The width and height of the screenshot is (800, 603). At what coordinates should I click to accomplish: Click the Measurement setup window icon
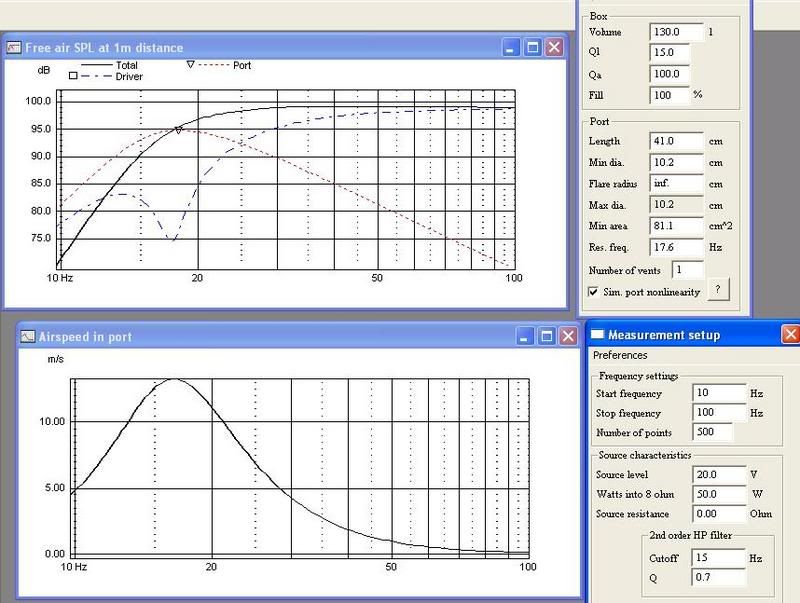coord(597,335)
